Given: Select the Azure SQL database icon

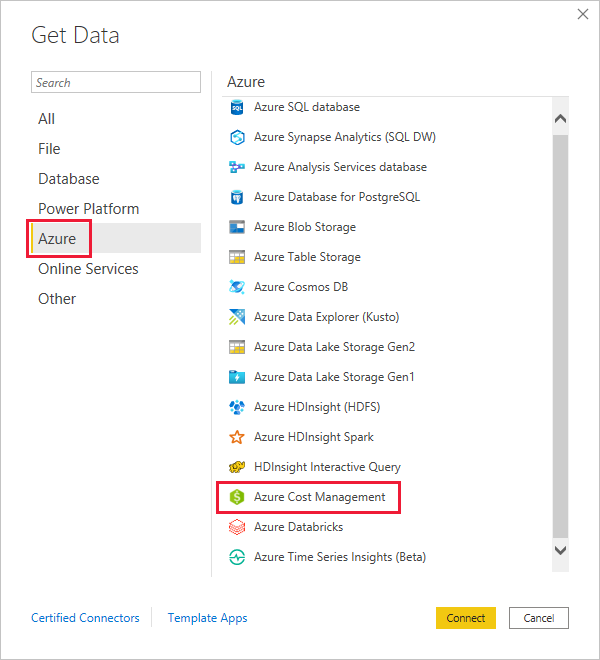Looking at the screenshot, I should tap(237, 107).
